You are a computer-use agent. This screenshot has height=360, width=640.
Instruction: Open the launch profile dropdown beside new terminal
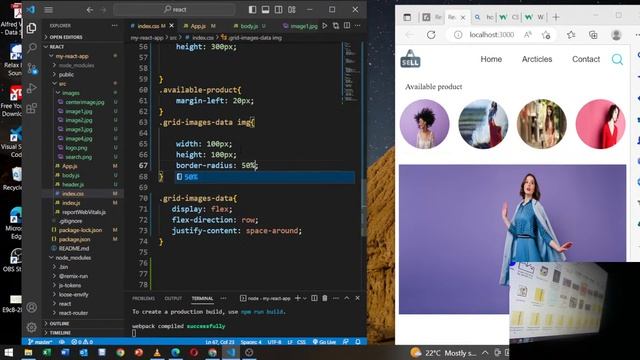(304, 298)
